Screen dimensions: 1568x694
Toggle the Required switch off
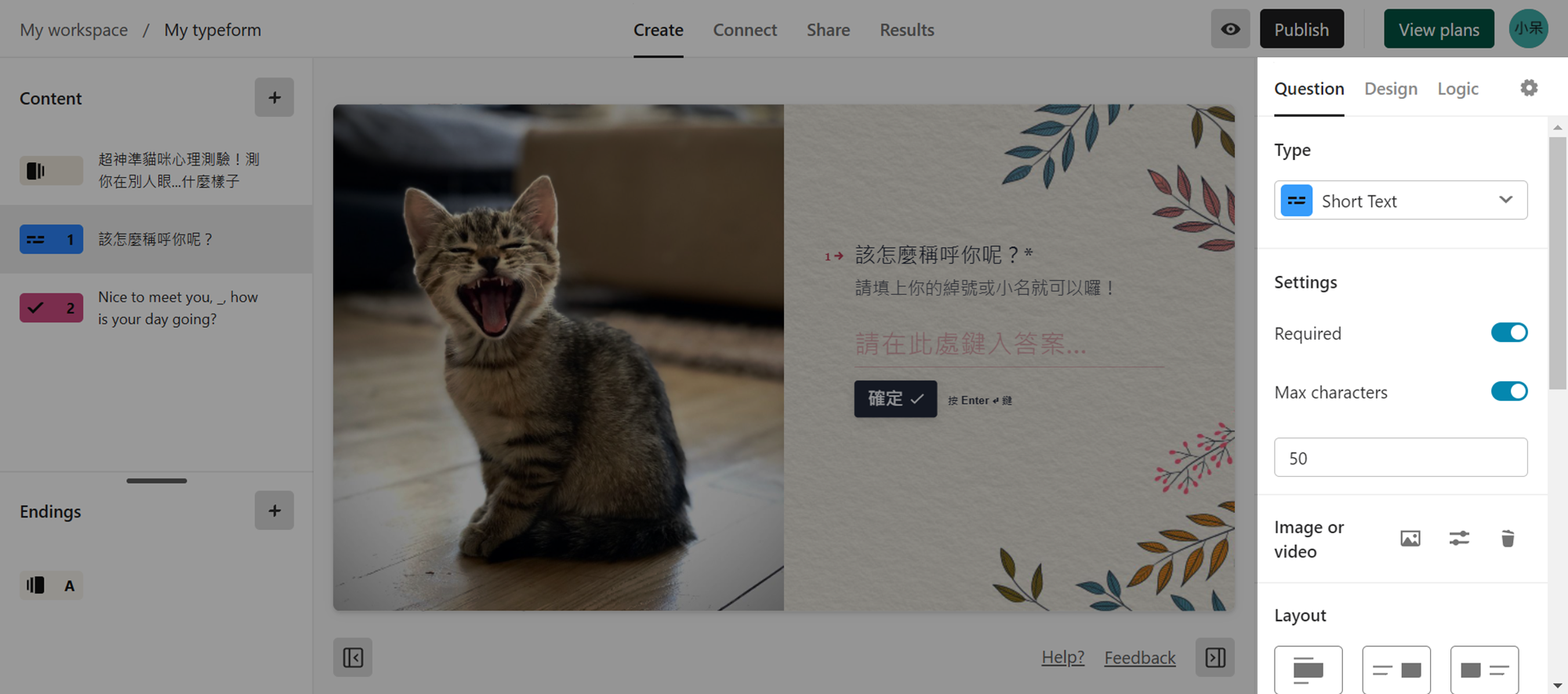click(x=1509, y=332)
